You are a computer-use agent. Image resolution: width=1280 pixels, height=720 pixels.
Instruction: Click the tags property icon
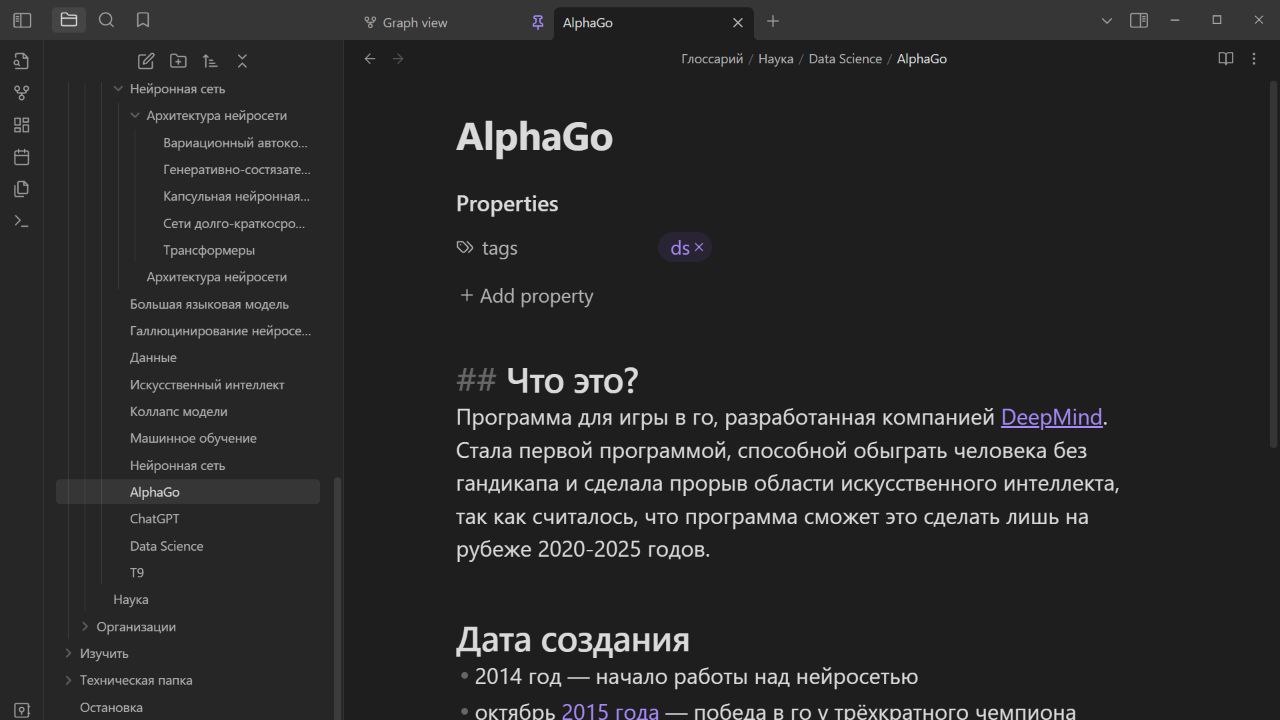tap(465, 247)
